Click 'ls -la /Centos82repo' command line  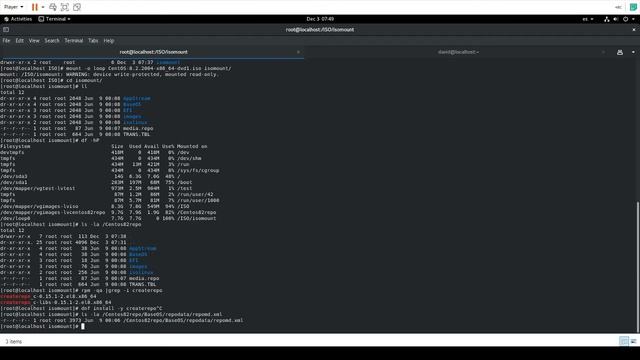pyautogui.click(x=71, y=224)
